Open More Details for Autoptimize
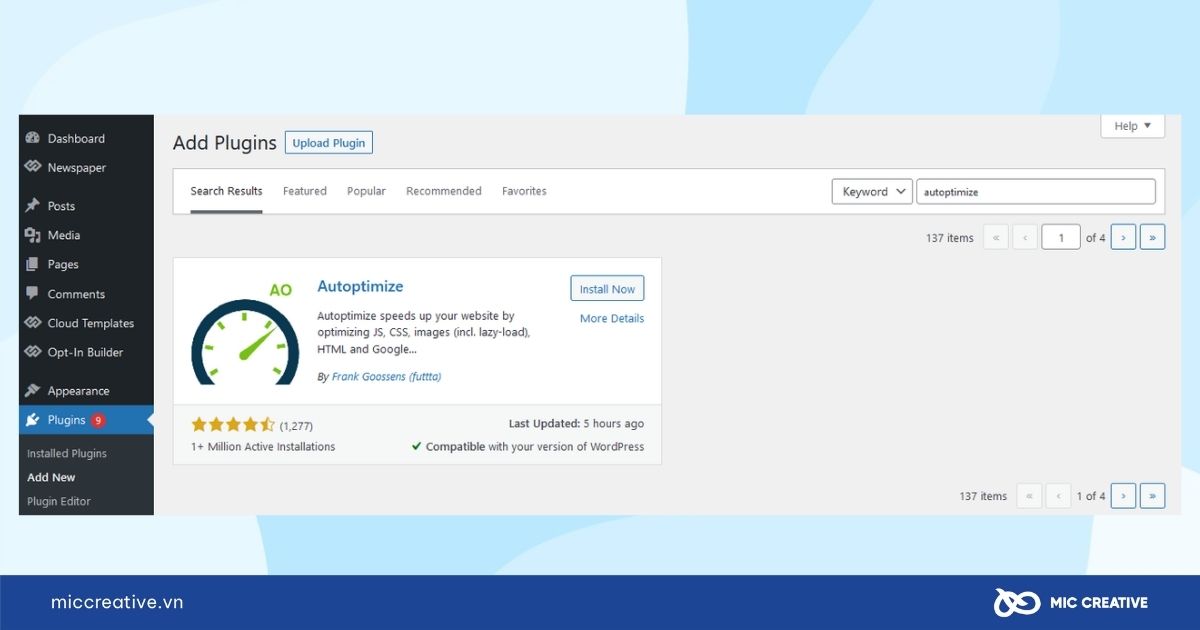1200x630 pixels. point(612,318)
